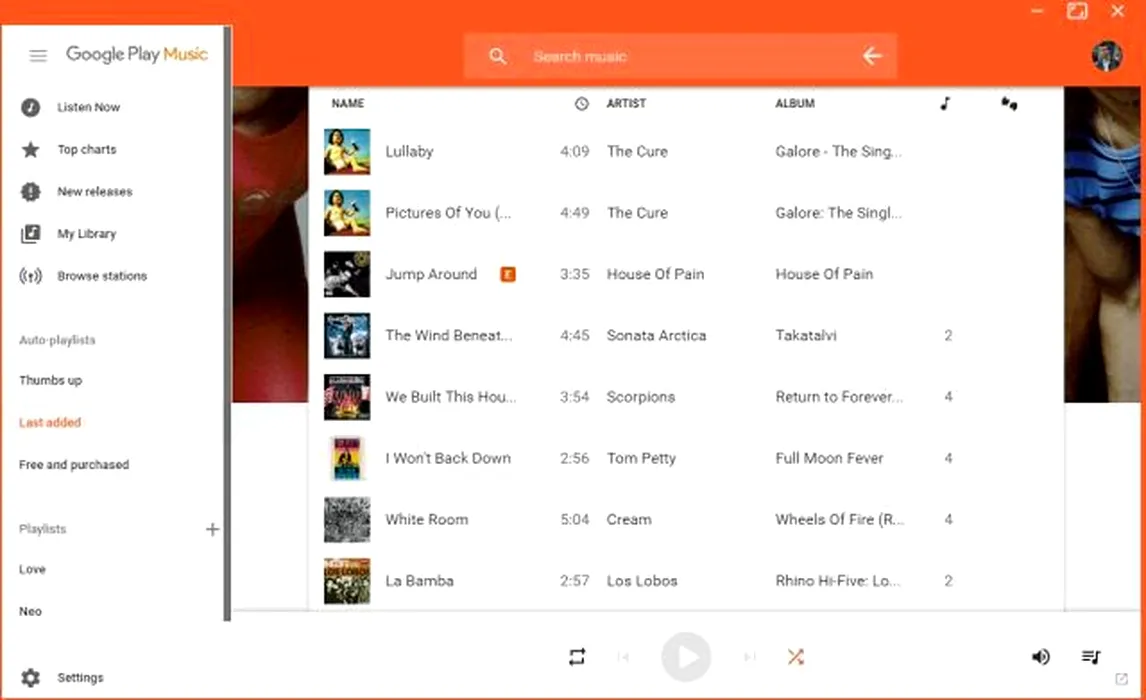Skip to the previous track

pos(623,657)
